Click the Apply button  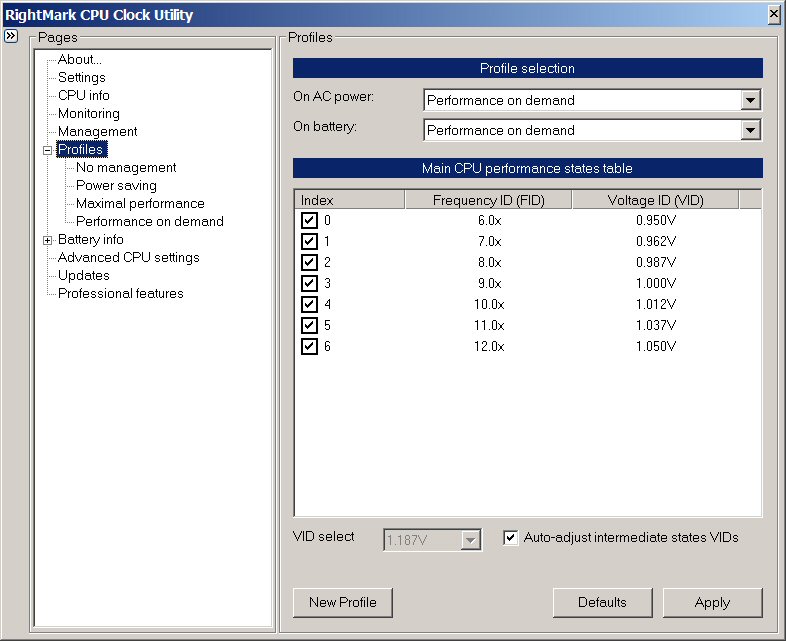[712, 603]
